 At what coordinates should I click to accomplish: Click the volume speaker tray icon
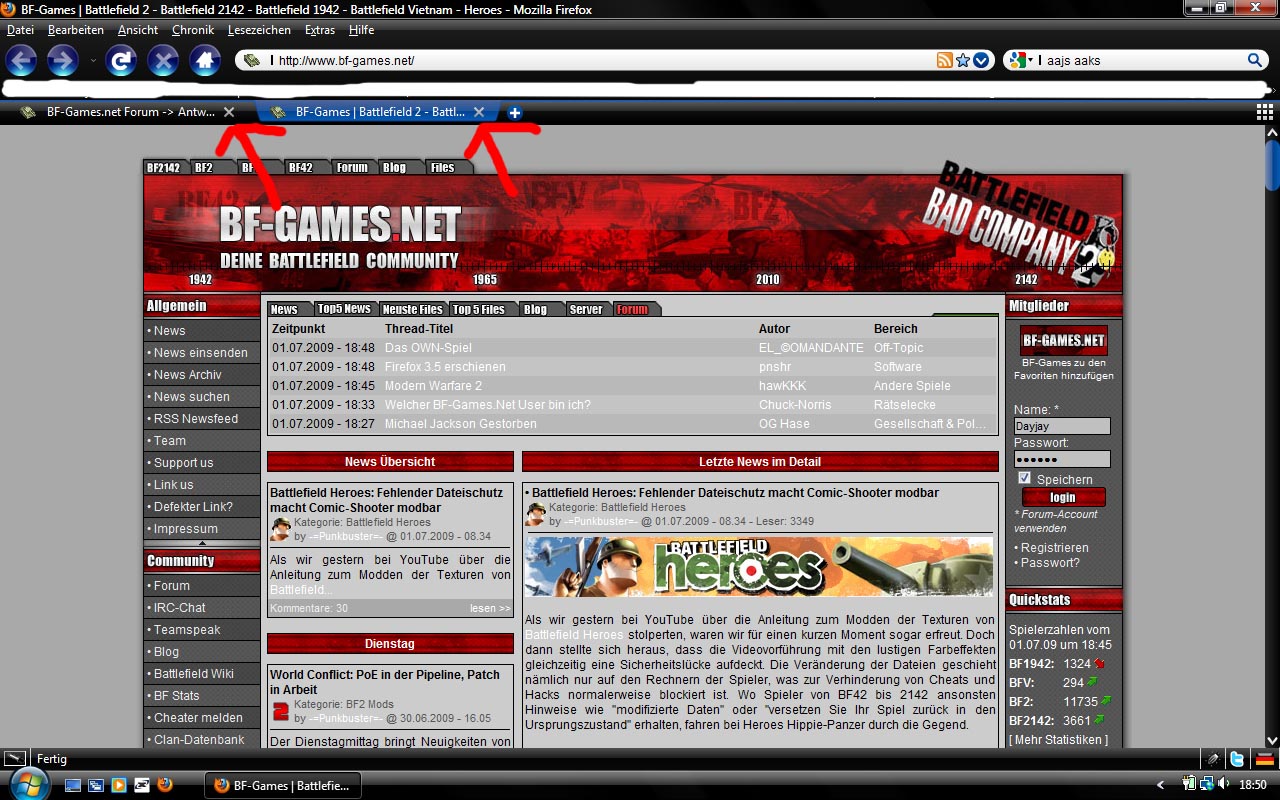[1223, 785]
